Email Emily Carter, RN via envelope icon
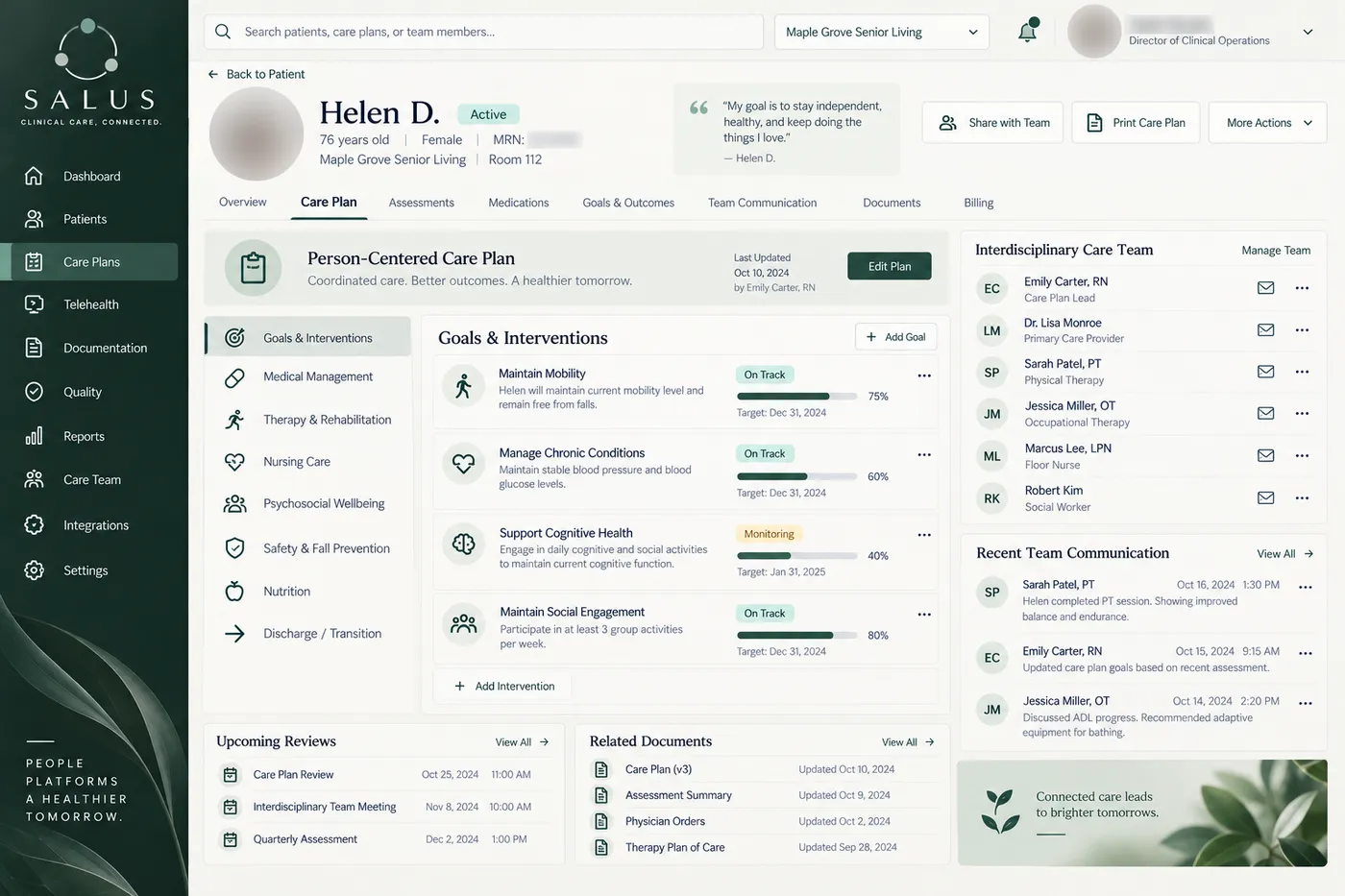Viewport: 1345px width, 896px height. tap(1266, 288)
